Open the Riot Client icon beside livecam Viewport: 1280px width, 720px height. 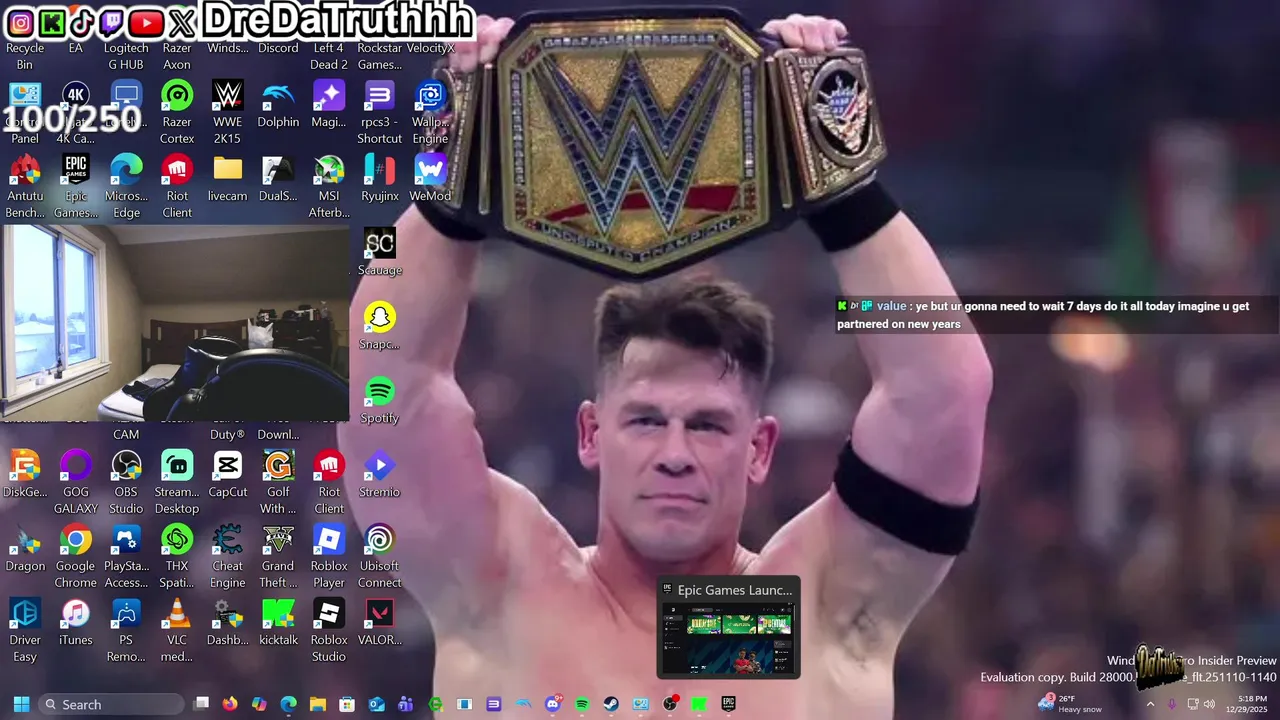(177, 186)
